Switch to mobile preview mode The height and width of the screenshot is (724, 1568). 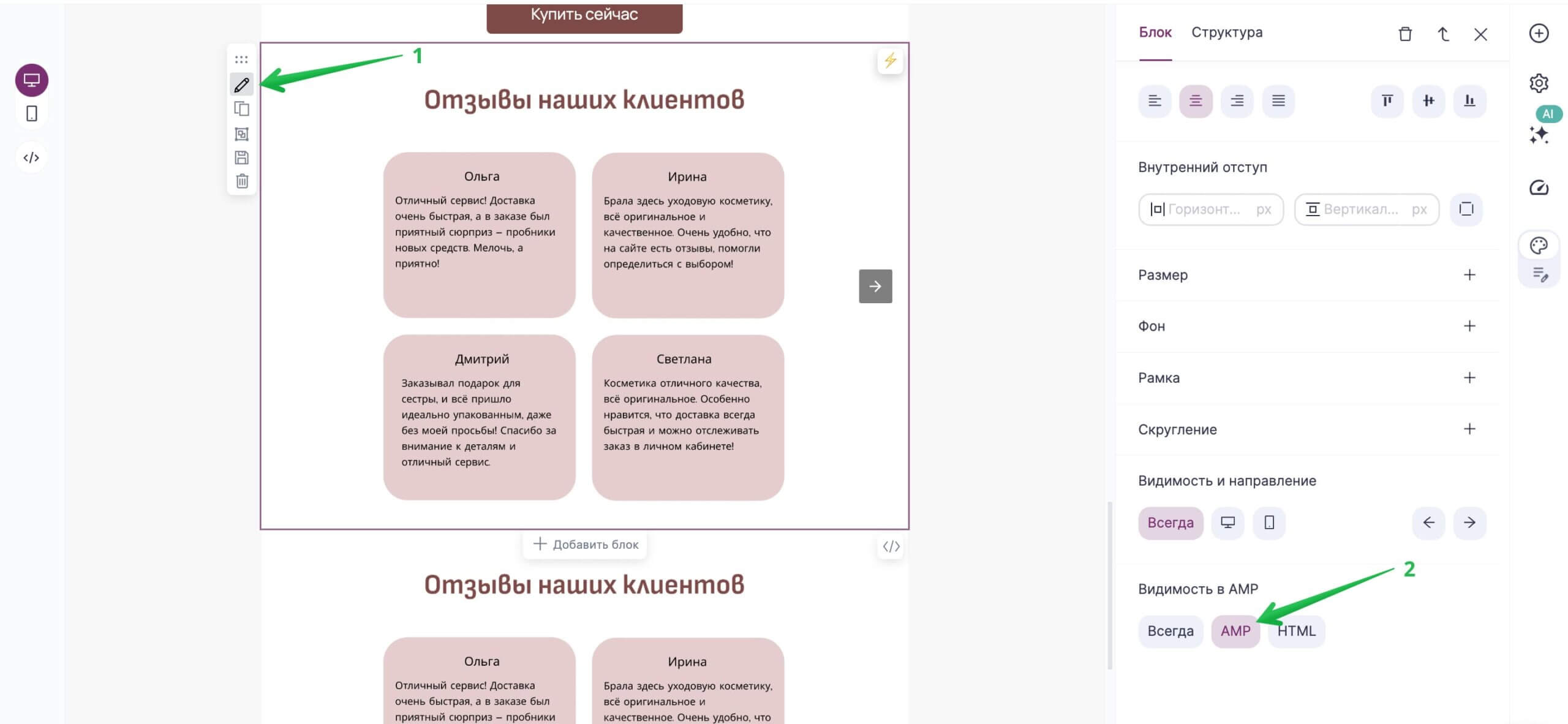click(x=32, y=113)
